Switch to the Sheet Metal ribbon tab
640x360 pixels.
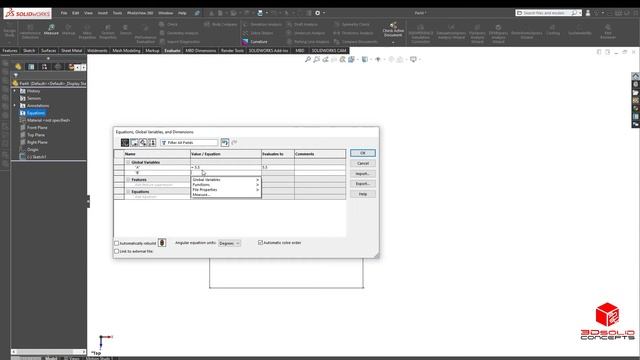(x=71, y=51)
